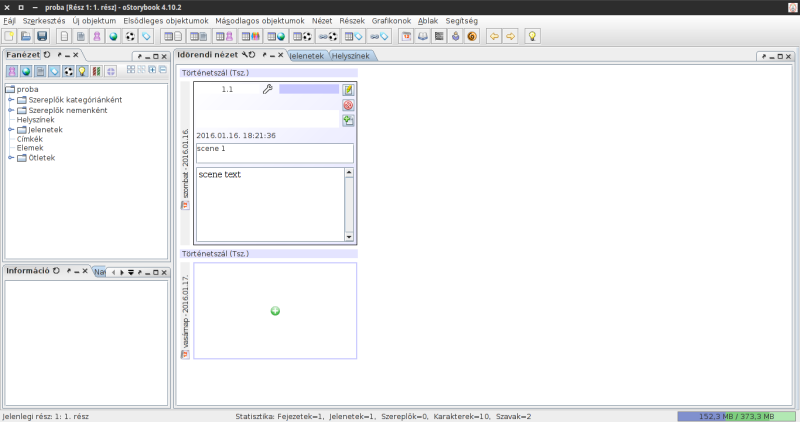Select Elemek in the tree

pyautogui.click(x=30, y=148)
